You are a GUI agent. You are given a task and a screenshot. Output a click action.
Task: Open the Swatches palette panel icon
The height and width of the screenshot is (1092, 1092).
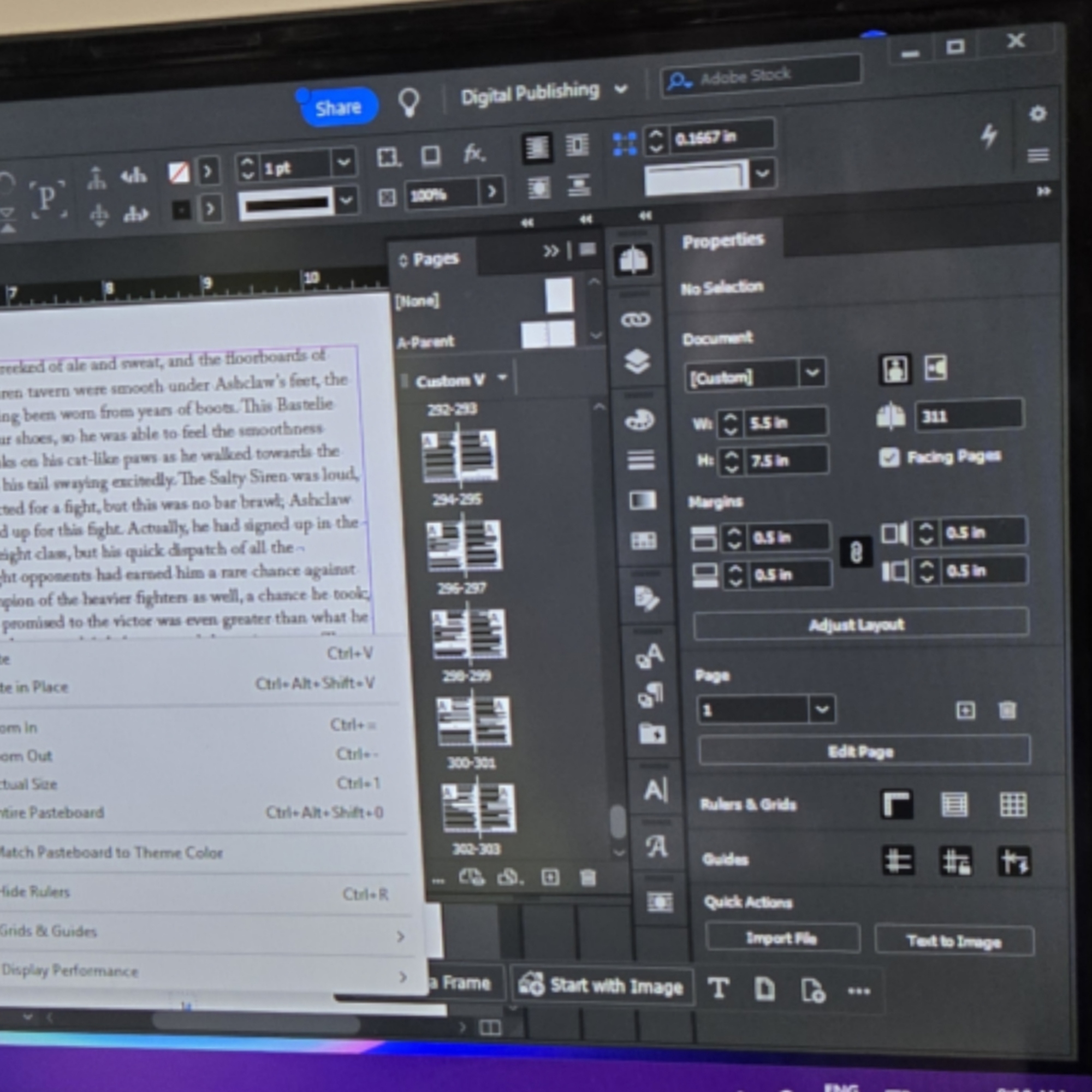[639, 420]
